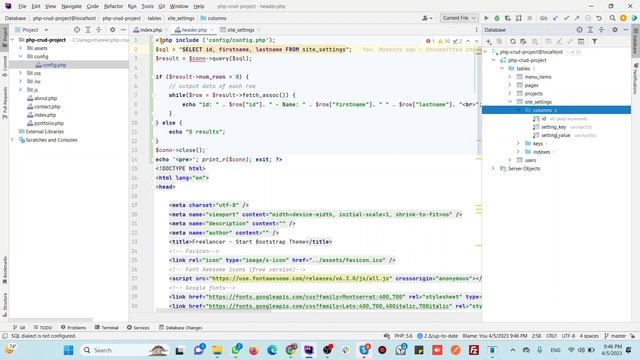The width and height of the screenshot is (640, 360).
Task: Filter database objects with funnel icon
Action: click(x=595, y=42)
